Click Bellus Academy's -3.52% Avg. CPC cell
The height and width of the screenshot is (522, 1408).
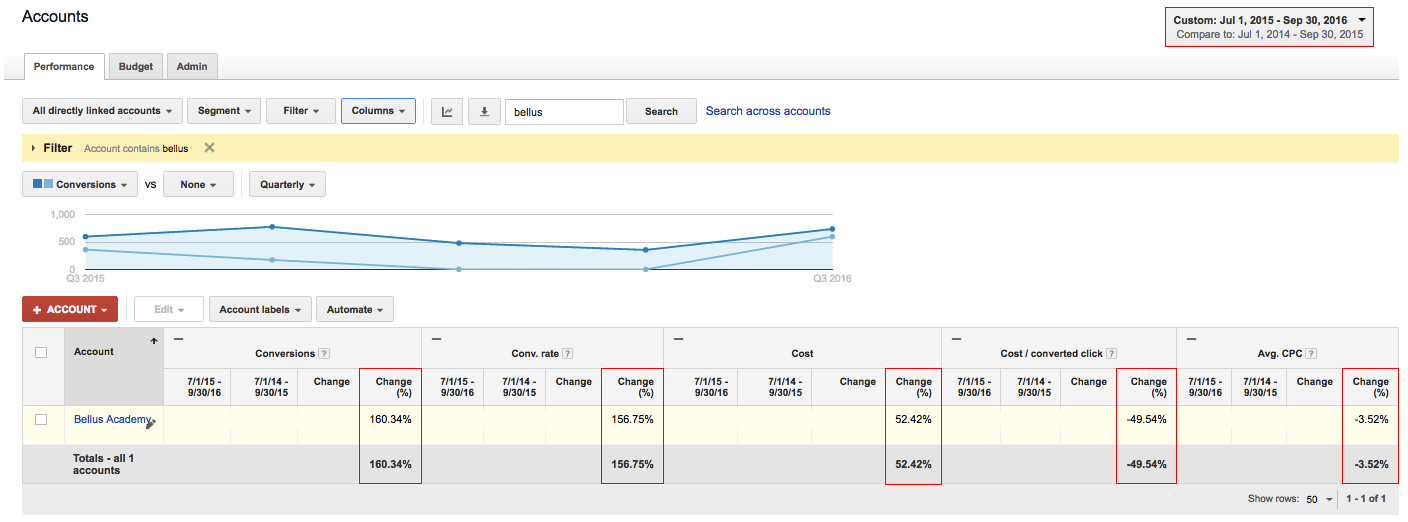click(x=1370, y=425)
